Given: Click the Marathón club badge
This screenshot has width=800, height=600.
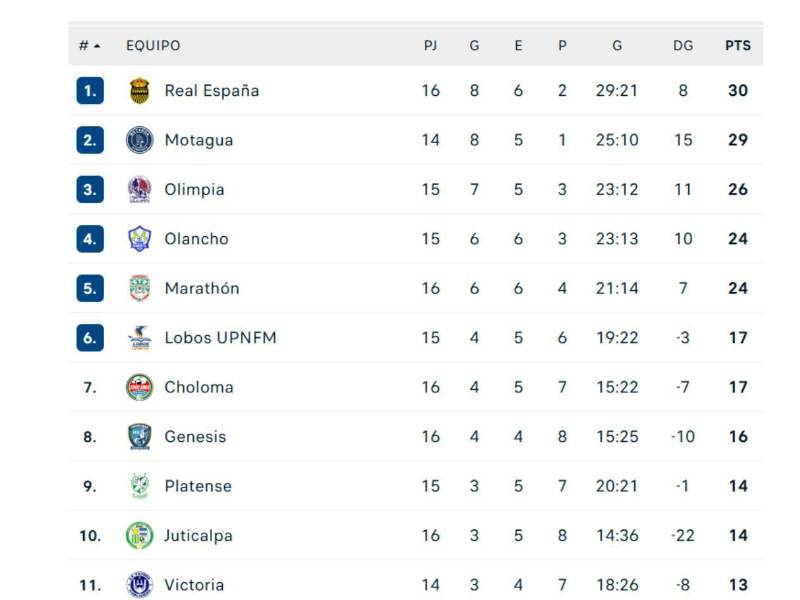Looking at the screenshot, I should pyautogui.click(x=140, y=288).
